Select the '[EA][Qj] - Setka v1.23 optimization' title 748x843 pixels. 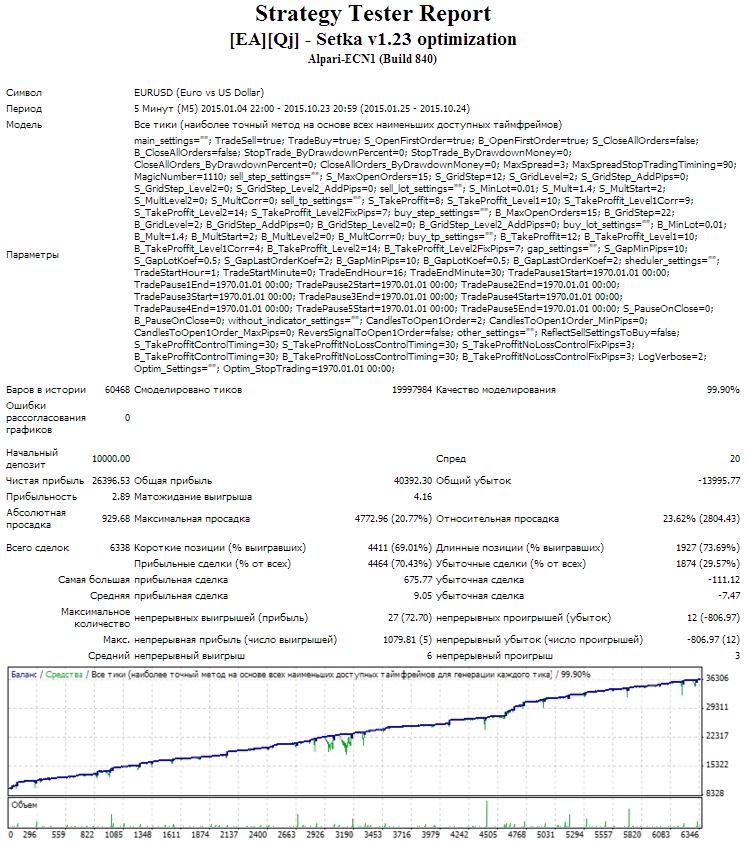click(373, 39)
